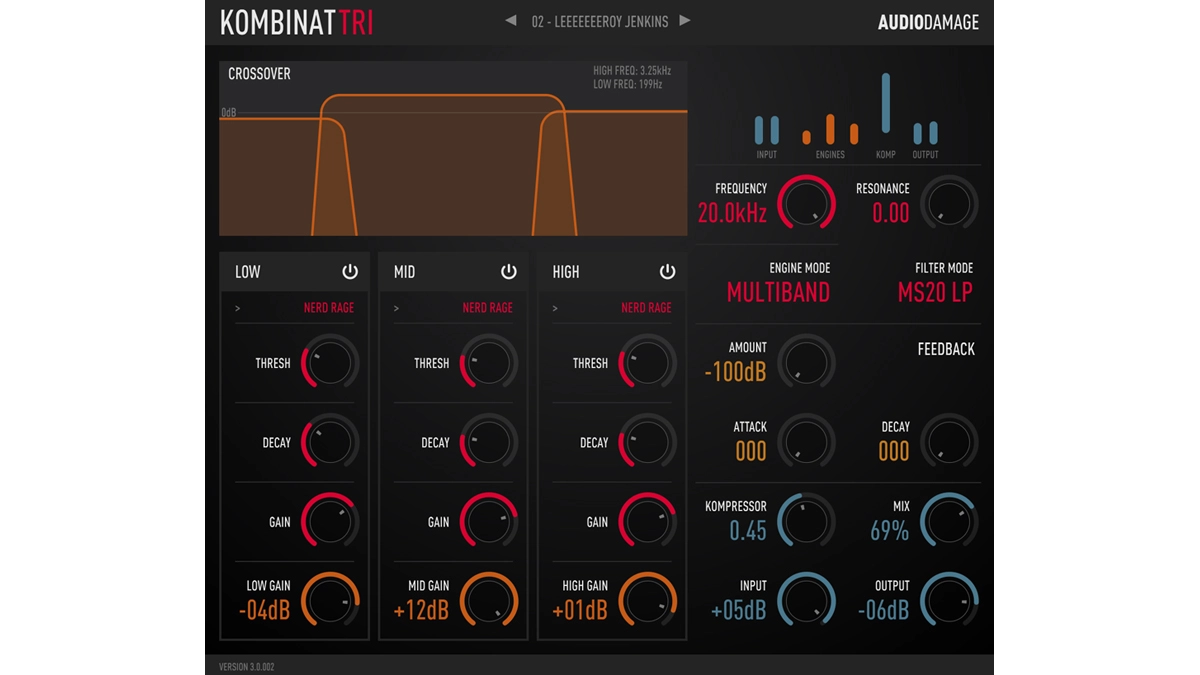Click the filter FREQUENCY knob
The height and width of the screenshot is (675, 1200).
click(x=806, y=203)
